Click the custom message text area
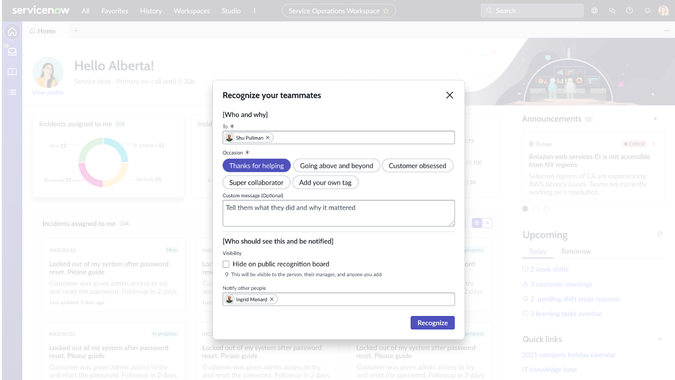 tap(338, 213)
